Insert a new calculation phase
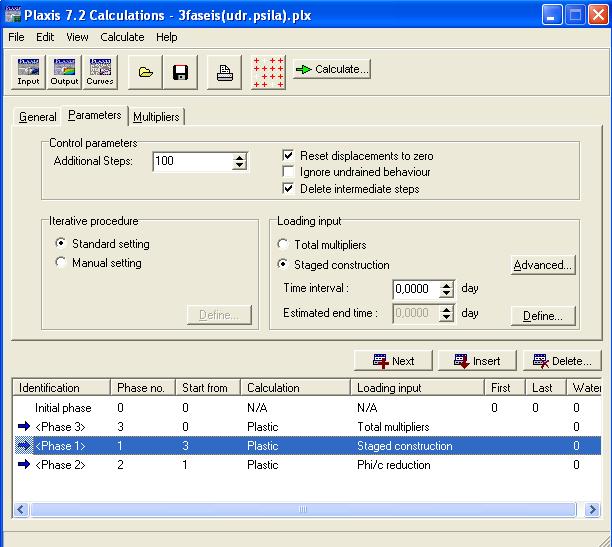Viewport: 612px width, 547px height. coord(477,361)
